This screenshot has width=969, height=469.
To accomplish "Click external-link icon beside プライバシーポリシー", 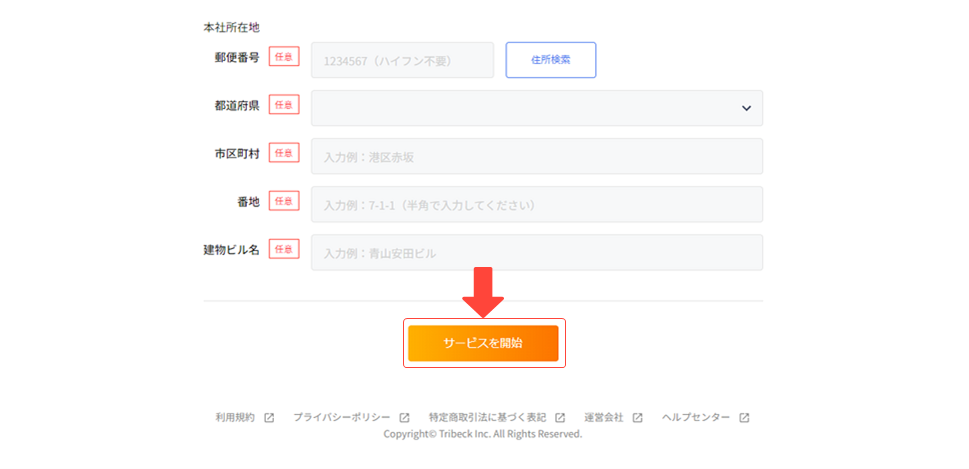I will [x=404, y=418].
